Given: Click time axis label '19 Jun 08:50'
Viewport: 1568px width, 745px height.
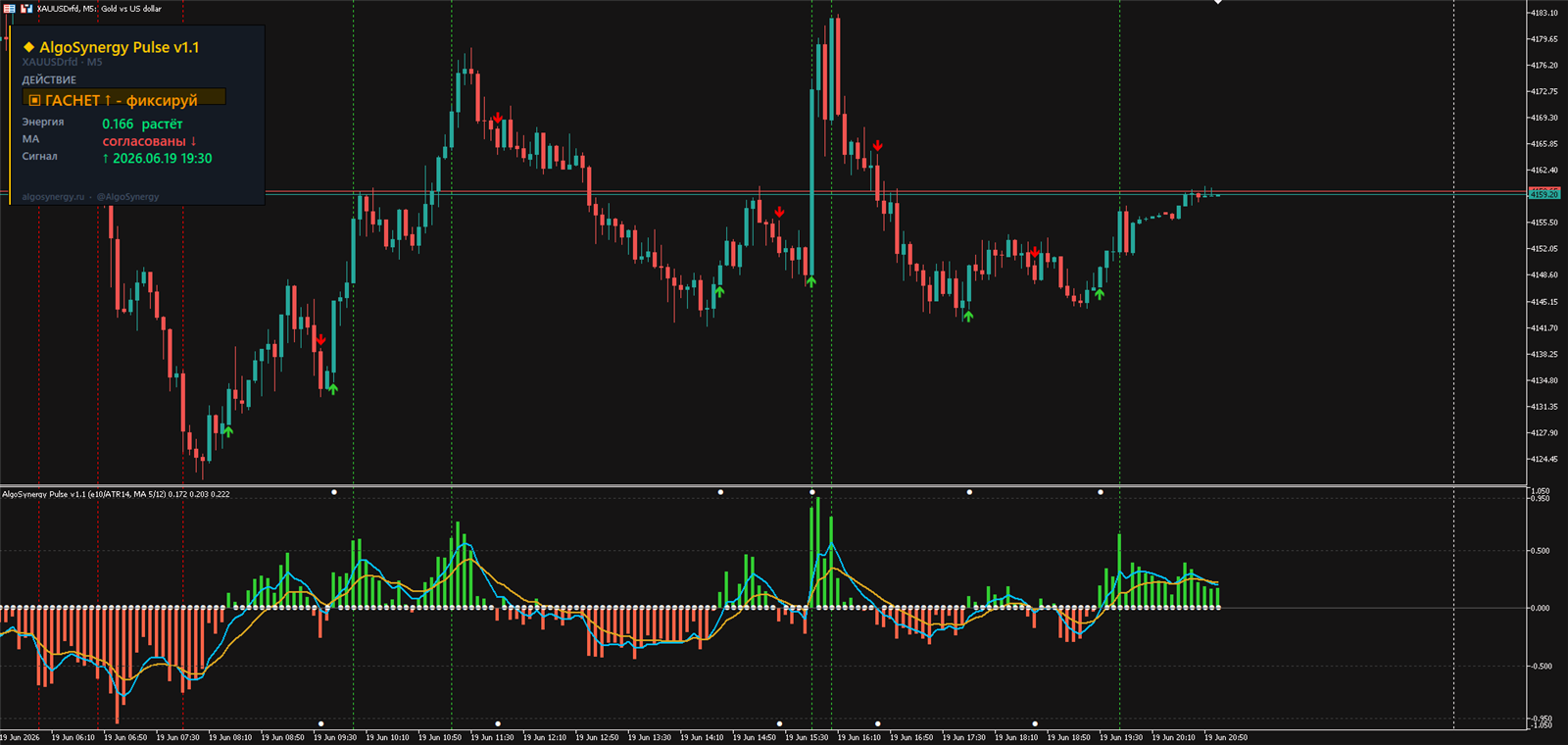Looking at the screenshot, I should click(282, 737).
